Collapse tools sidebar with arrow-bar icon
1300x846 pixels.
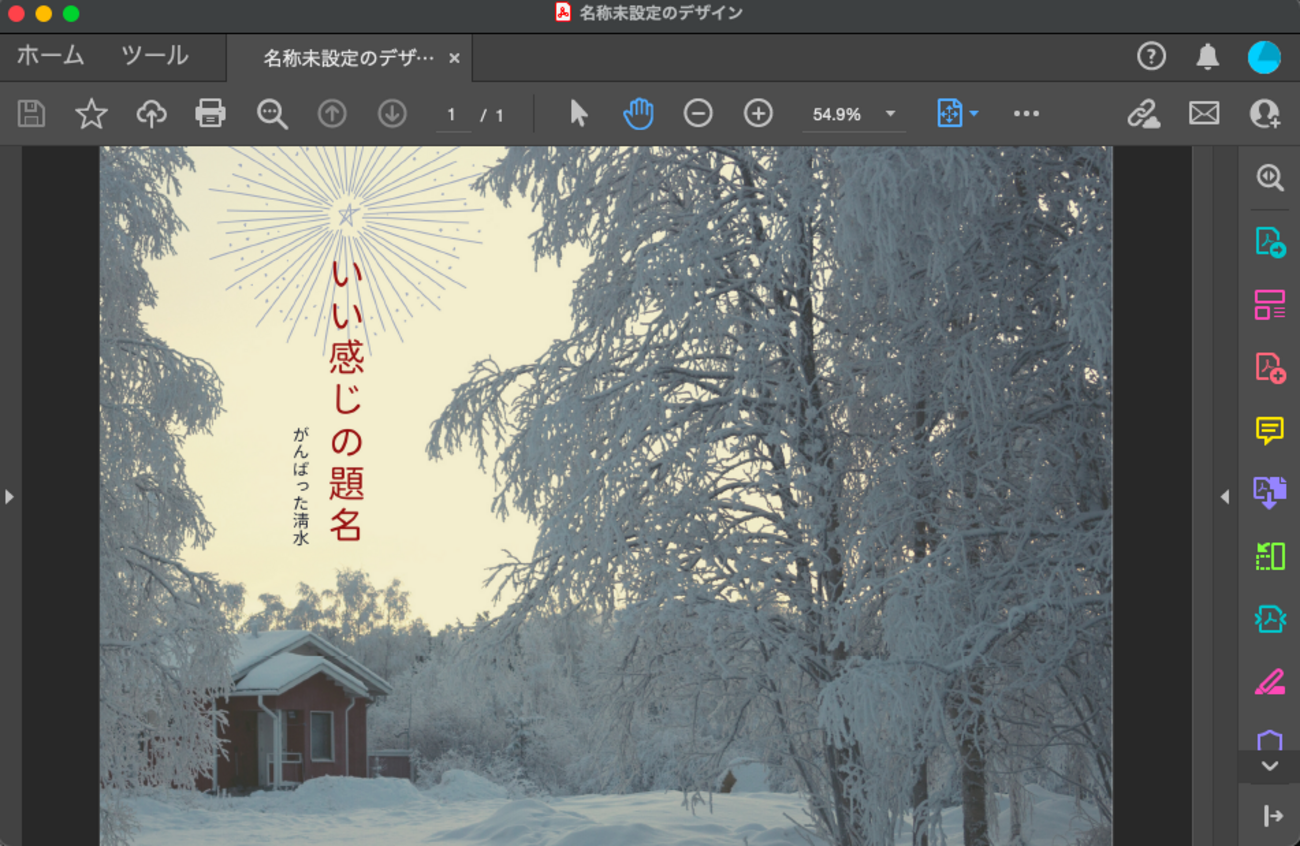(1272, 816)
